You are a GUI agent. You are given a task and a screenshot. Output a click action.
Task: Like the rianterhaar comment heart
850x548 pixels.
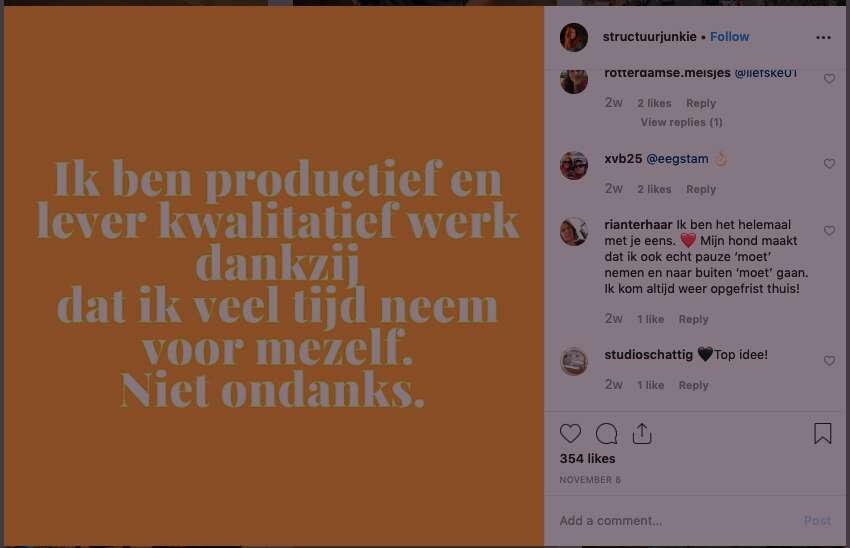[829, 231]
